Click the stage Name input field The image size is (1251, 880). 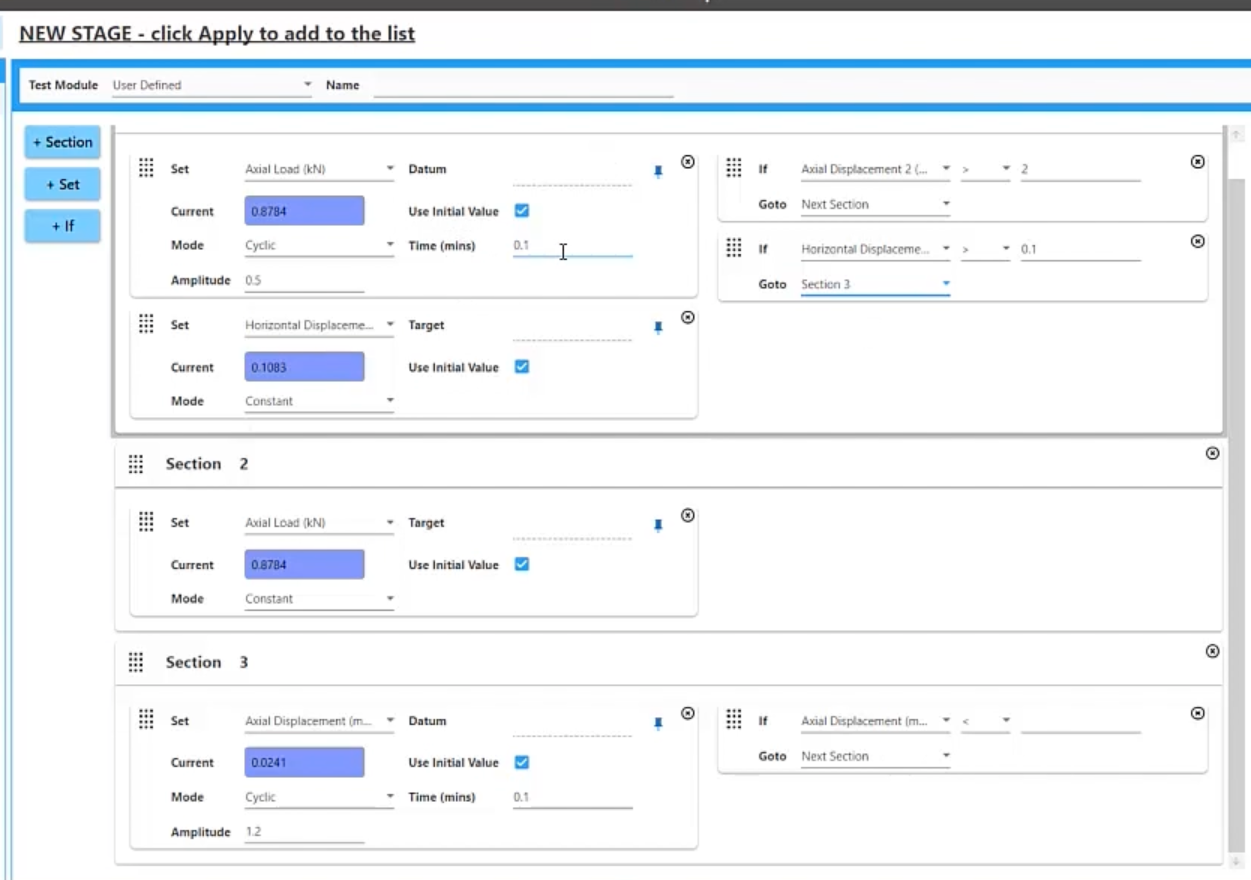click(523, 86)
